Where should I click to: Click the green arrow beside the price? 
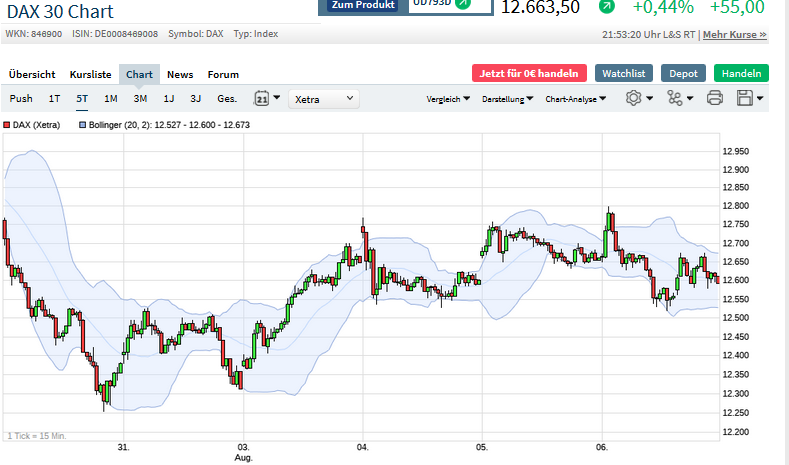[606, 7]
